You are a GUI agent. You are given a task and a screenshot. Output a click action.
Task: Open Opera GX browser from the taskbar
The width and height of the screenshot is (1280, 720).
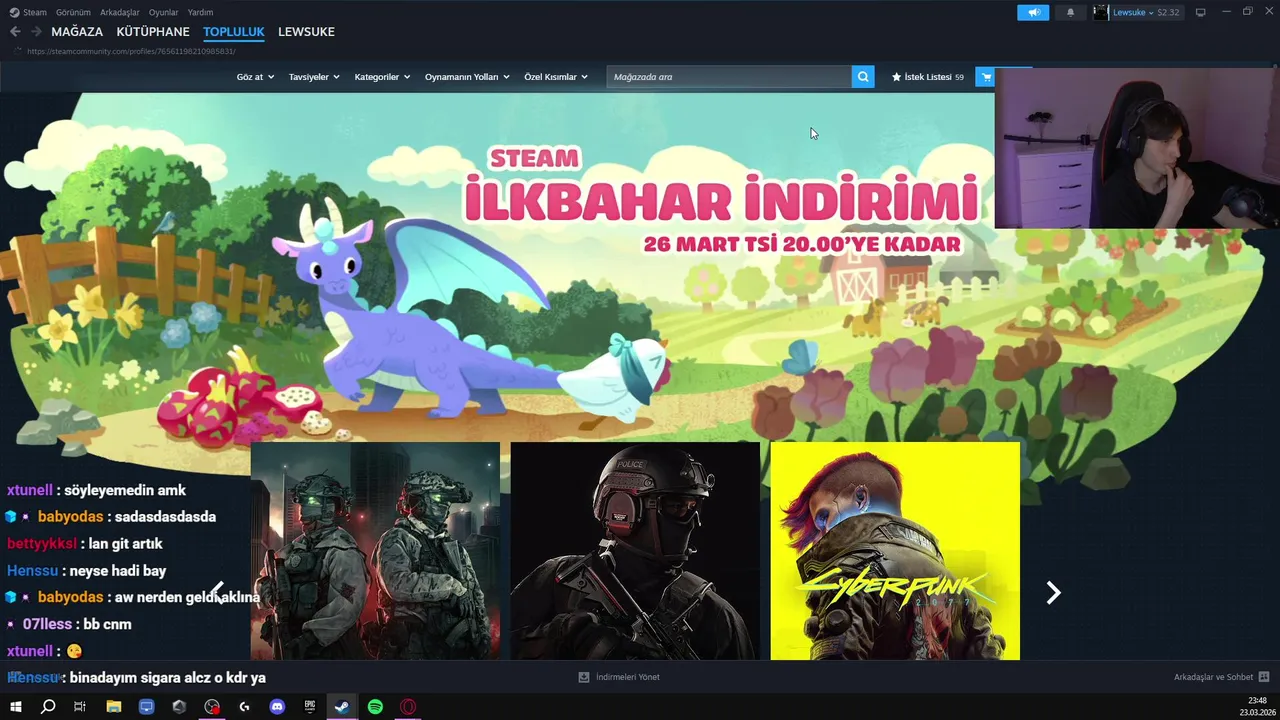pyautogui.click(x=408, y=706)
